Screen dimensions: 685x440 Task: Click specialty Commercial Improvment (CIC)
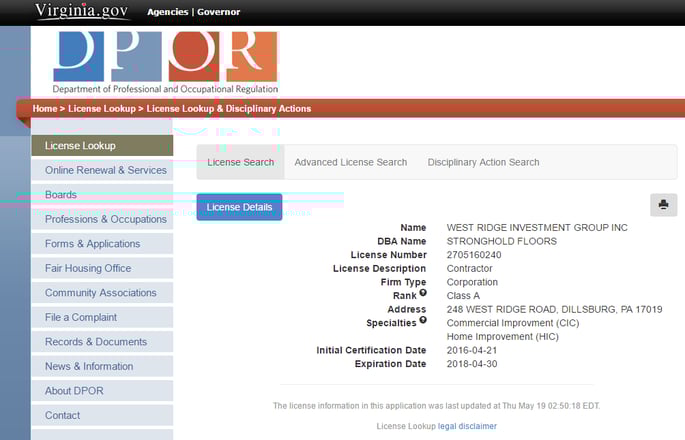pyautogui.click(x=513, y=323)
